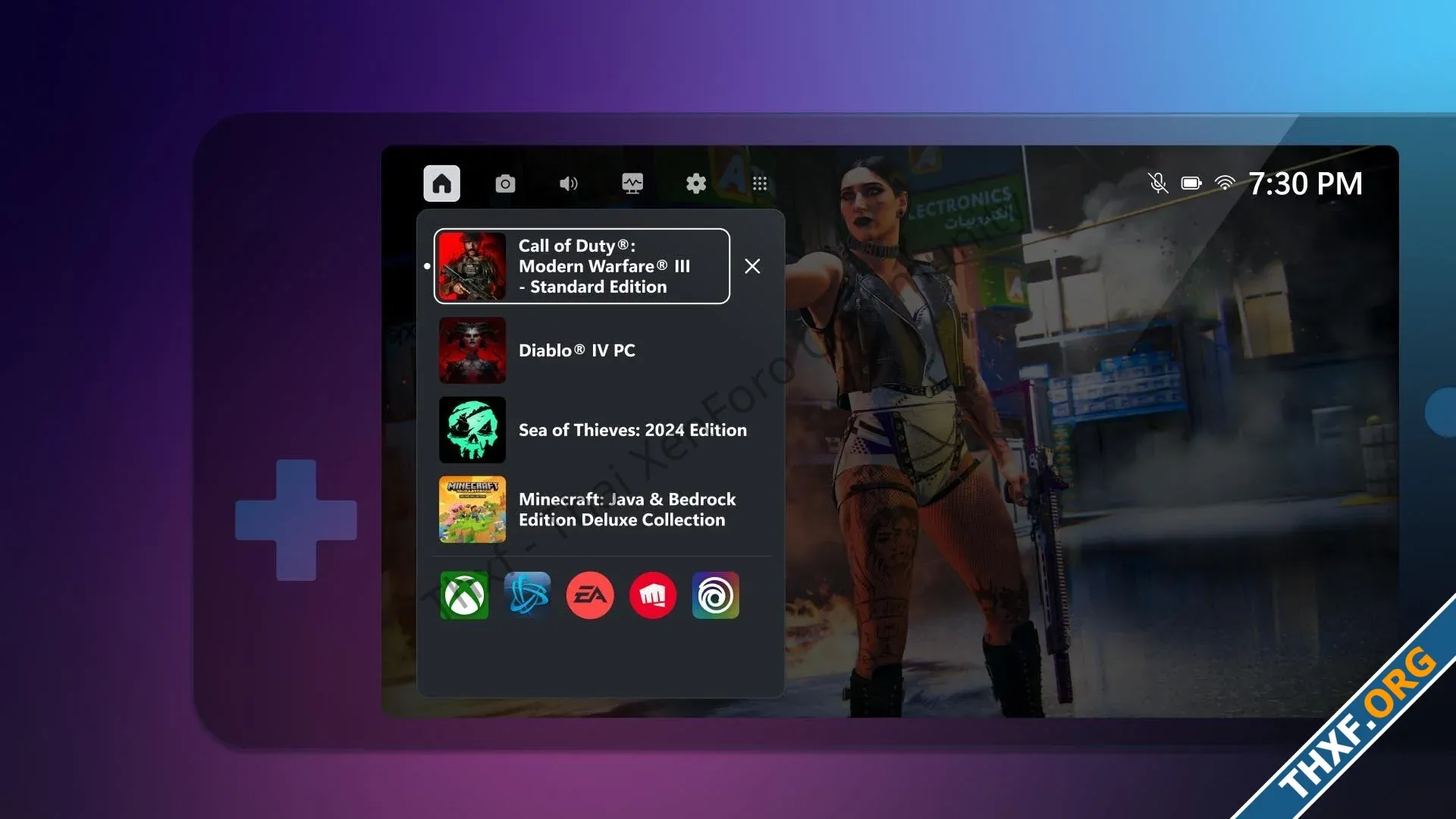1456x819 pixels.
Task: Click the Call of Duty cover thumbnail
Action: [472, 266]
